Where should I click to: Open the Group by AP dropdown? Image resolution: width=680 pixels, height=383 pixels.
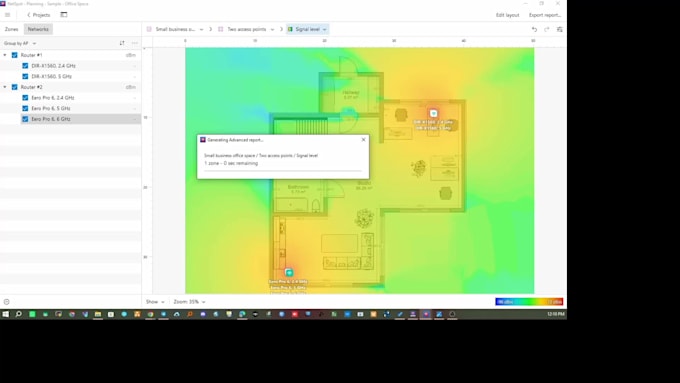point(20,43)
